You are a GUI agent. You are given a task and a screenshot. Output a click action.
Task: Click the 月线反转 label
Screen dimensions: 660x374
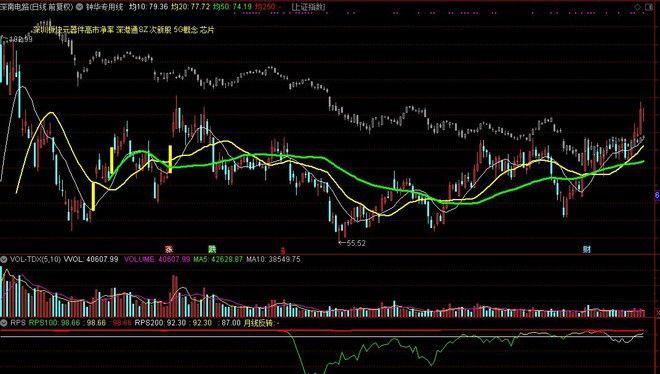(258, 323)
